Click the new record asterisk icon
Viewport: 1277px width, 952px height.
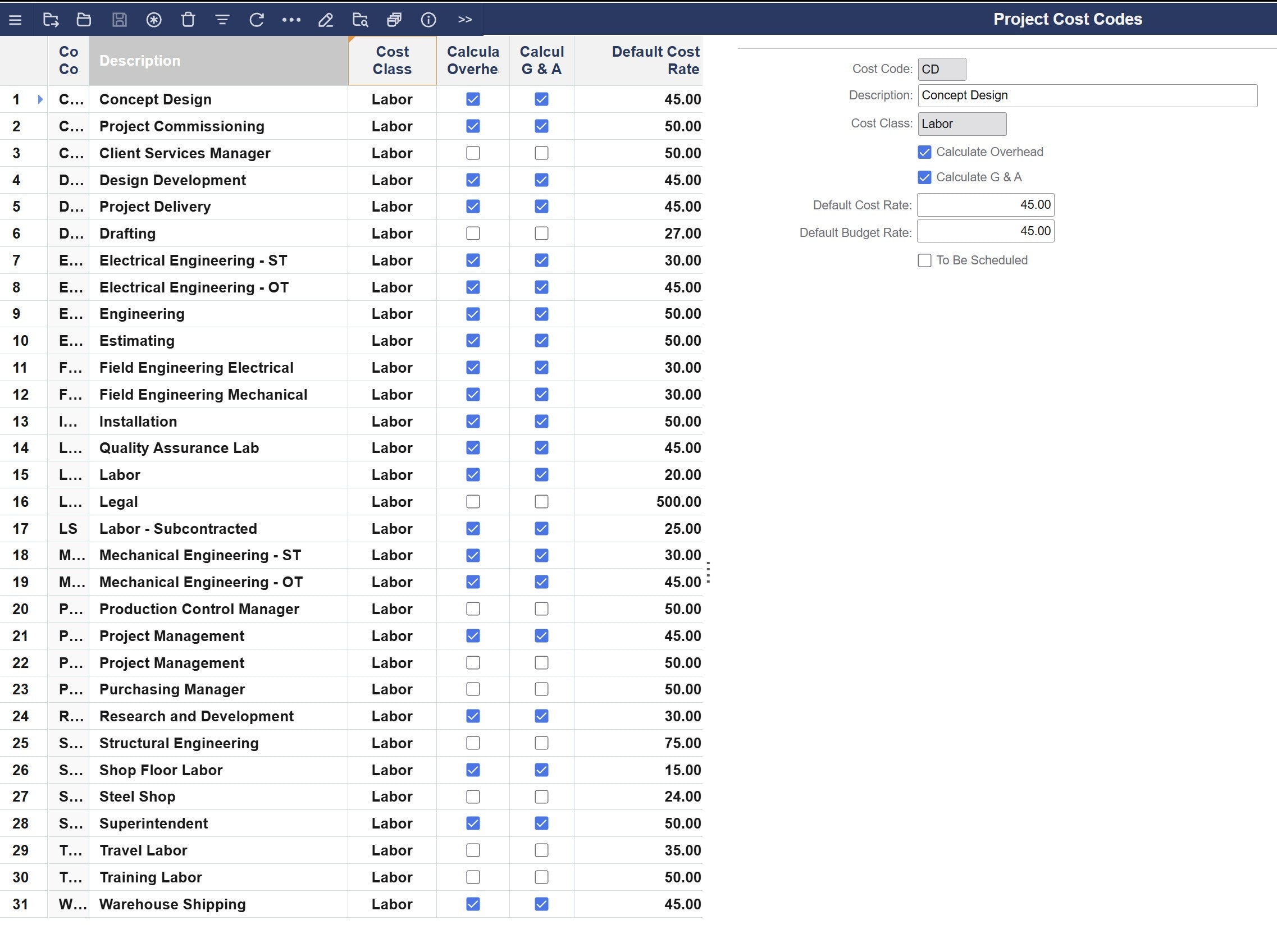[x=153, y=20]
